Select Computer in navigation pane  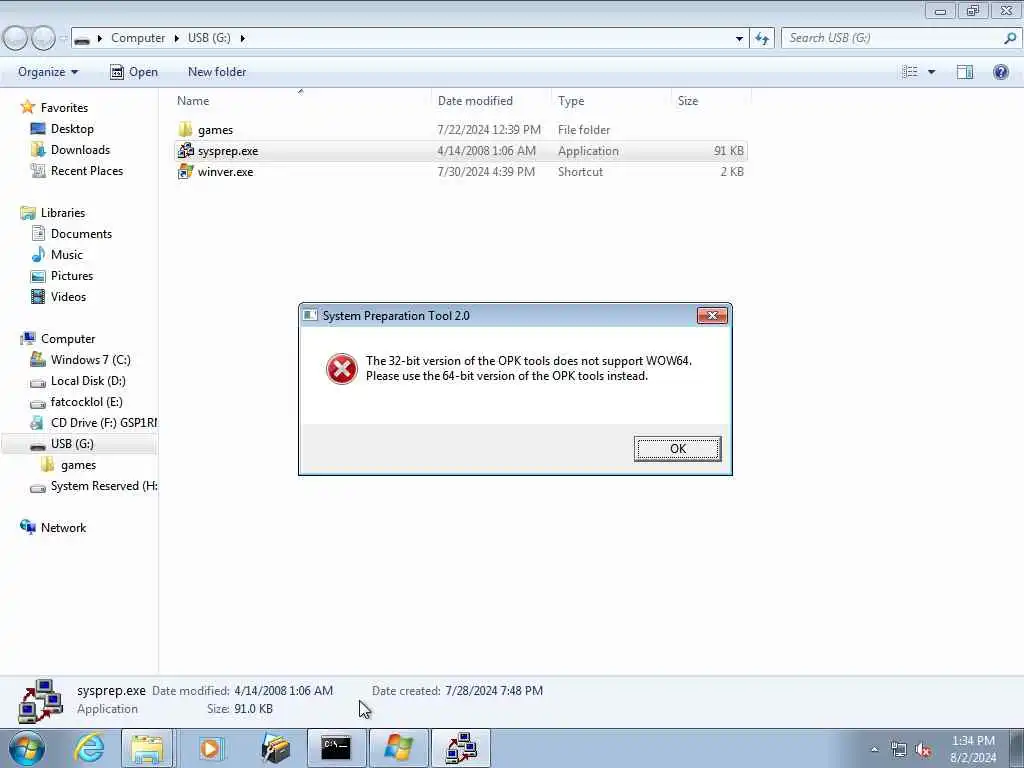(x=68, y=339)
